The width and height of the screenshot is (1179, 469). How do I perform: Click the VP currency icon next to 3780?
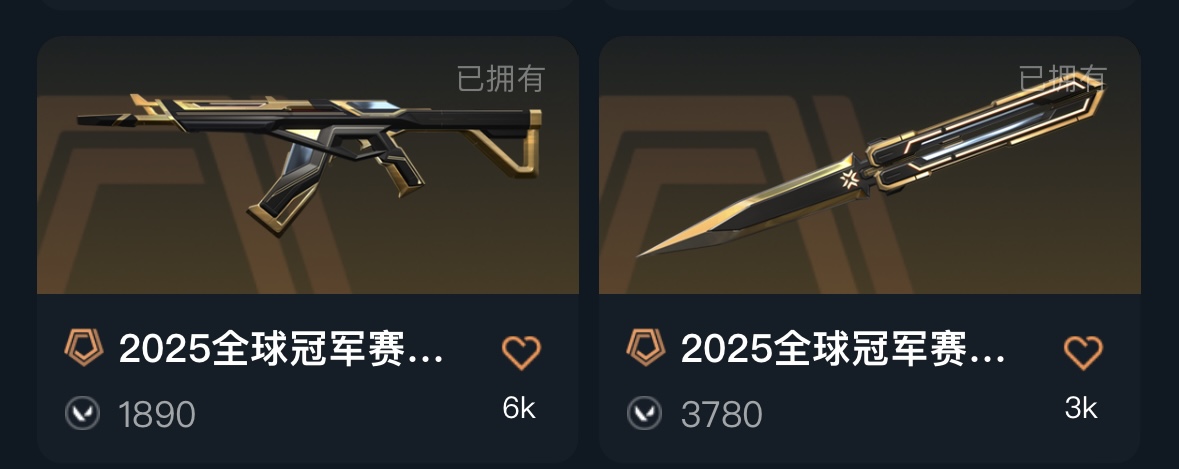[644, 413]
